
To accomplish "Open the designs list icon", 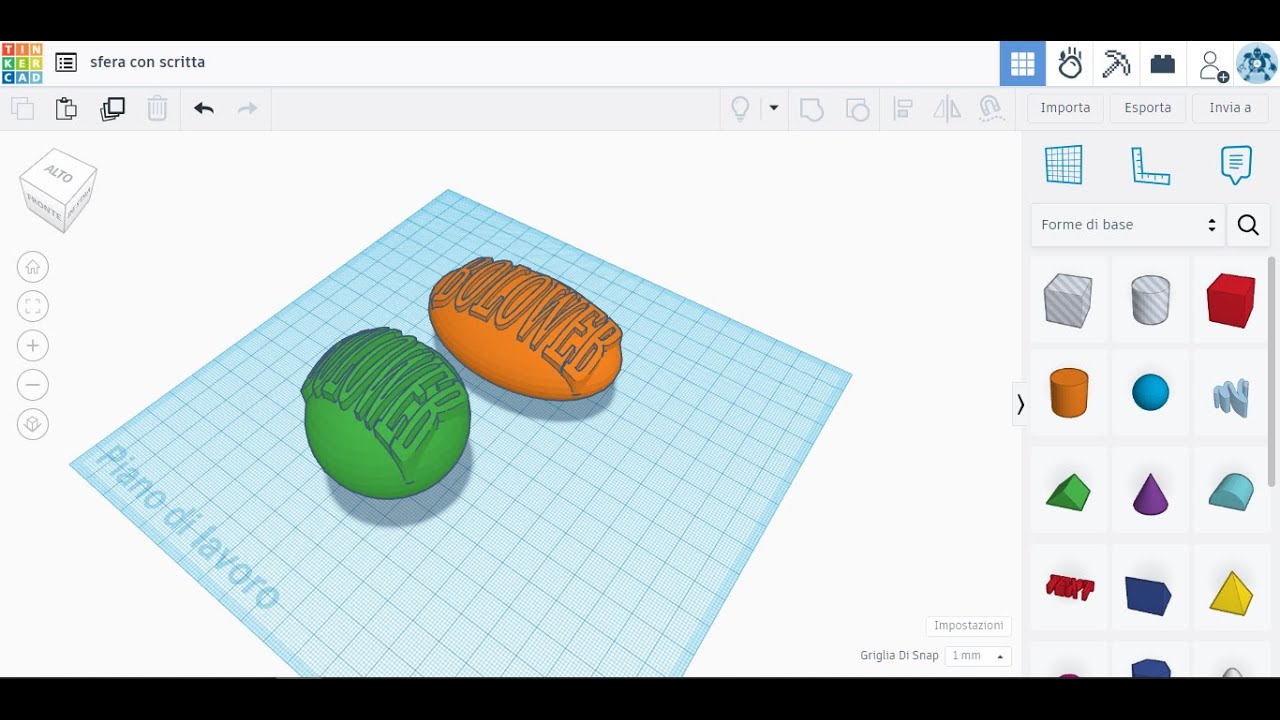I will point(66,62).
